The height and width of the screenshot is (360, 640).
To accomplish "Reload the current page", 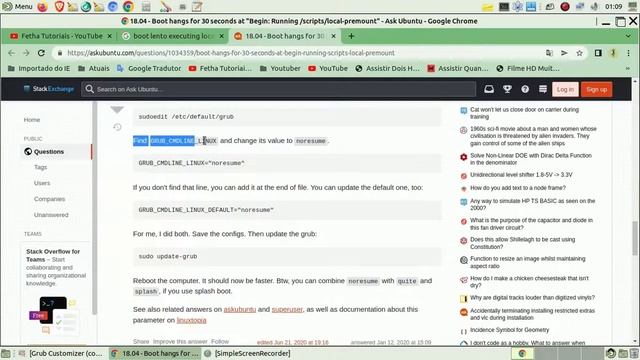I will coord(41,53).
